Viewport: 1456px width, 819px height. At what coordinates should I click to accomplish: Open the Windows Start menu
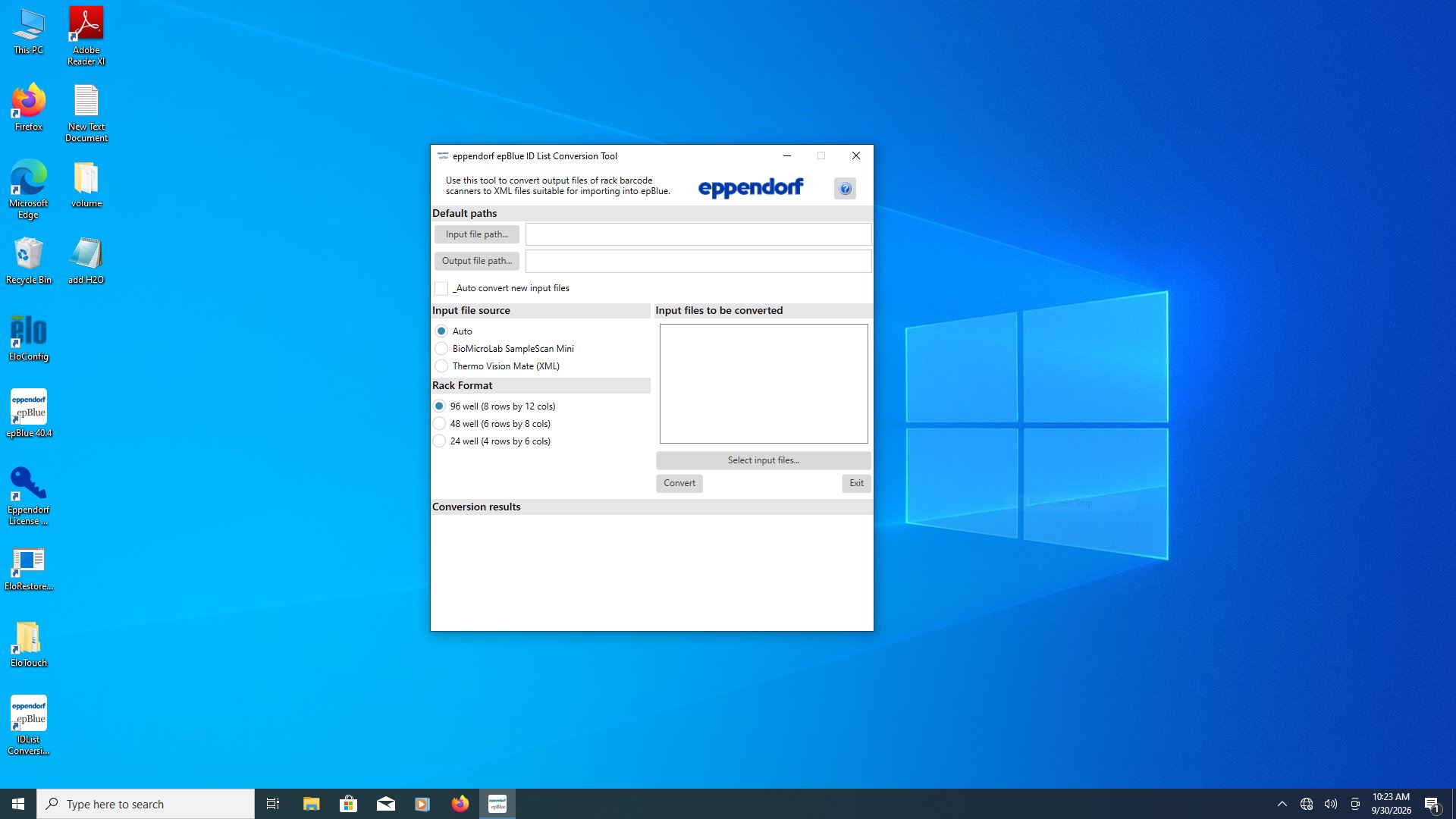pyautogui.click(x=18, y=804)
